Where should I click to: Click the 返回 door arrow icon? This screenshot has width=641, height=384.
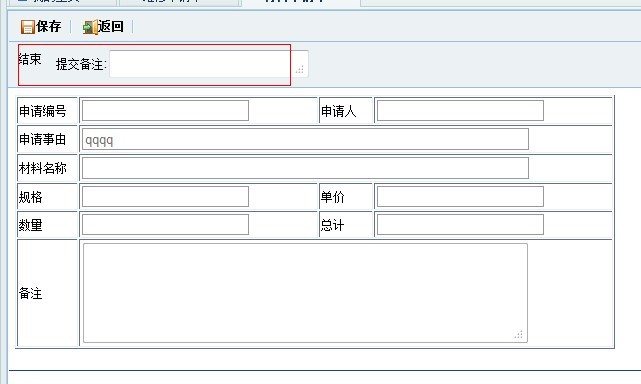[90, 27]
